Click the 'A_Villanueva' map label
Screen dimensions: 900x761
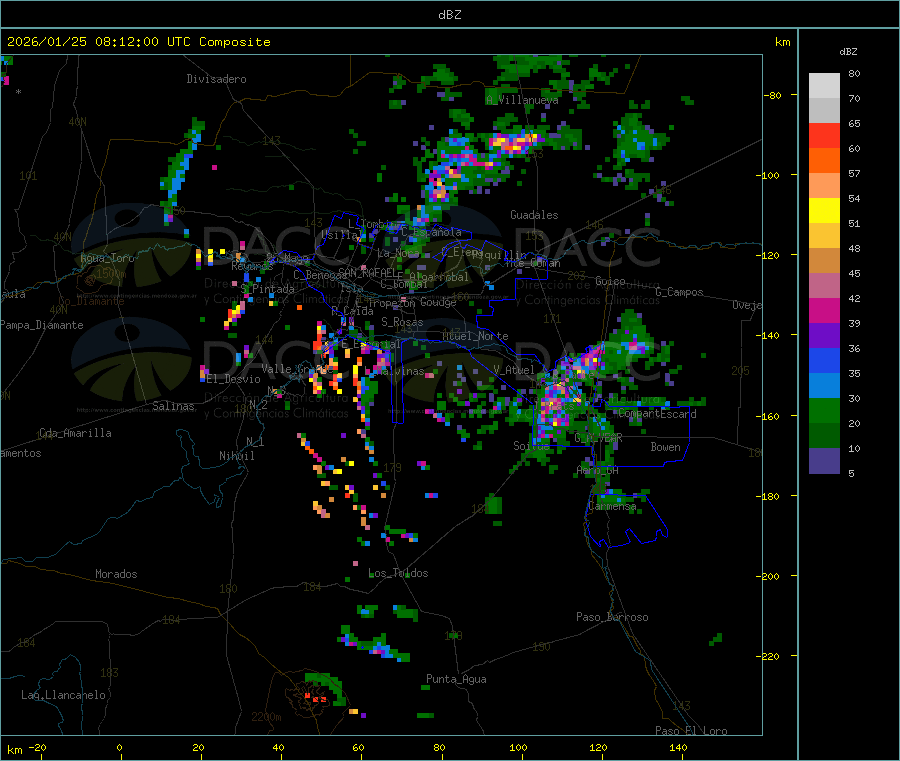[x=522, y=100]
